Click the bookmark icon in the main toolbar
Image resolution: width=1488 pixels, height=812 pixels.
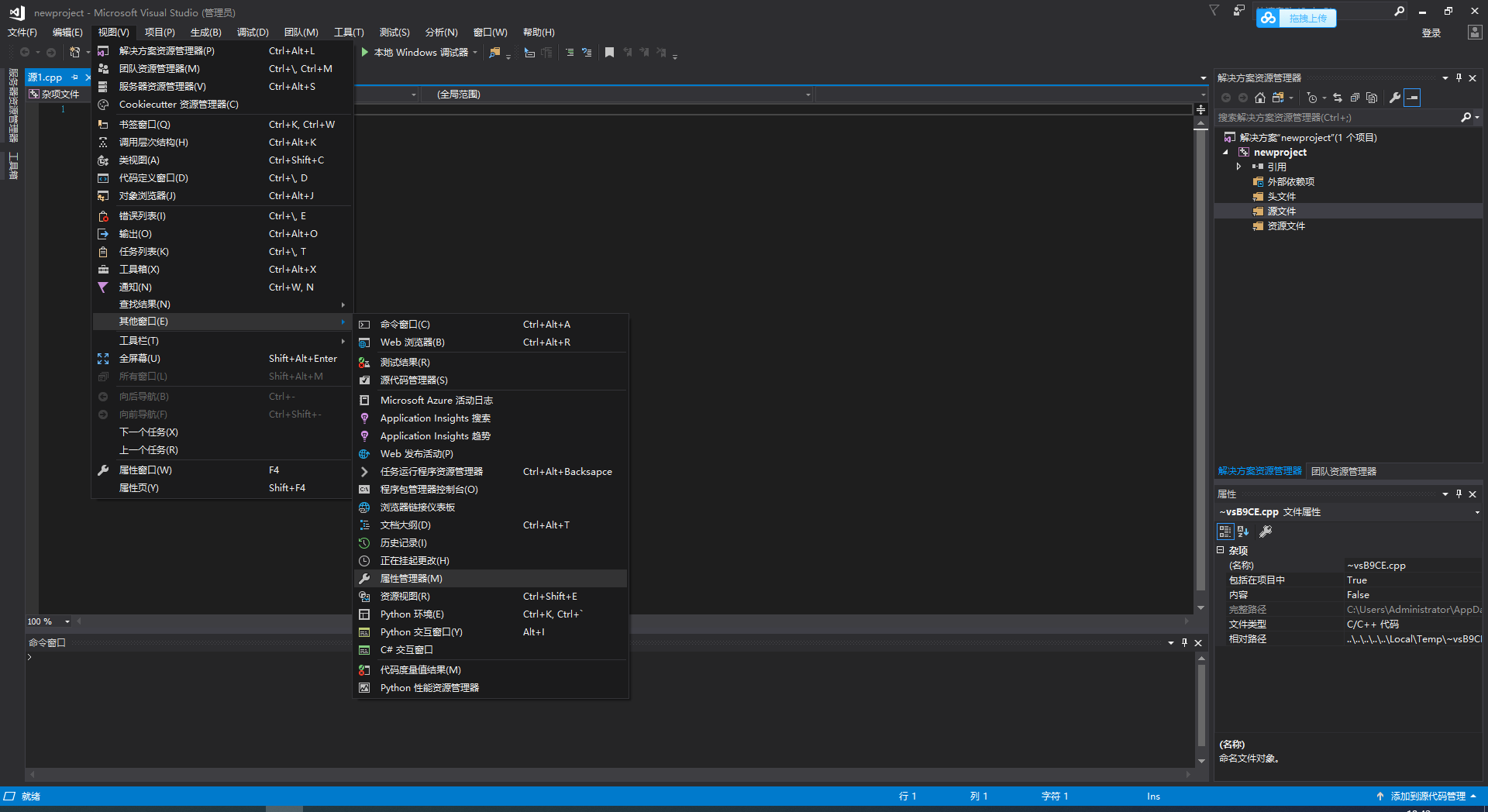pyautogui.click(x=610, y=53)
